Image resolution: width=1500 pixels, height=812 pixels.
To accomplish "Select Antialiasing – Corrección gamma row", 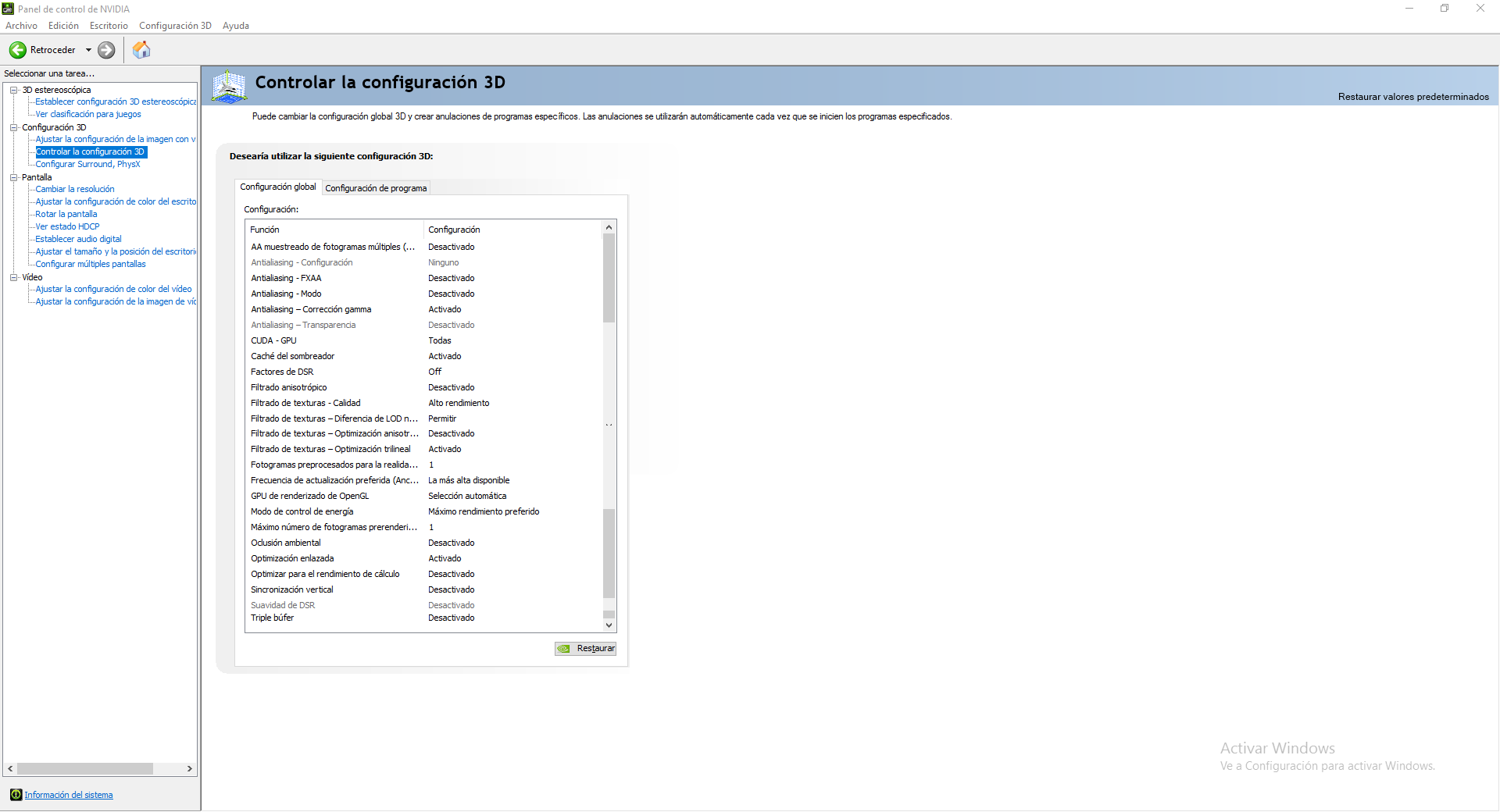I will [424, 309].
